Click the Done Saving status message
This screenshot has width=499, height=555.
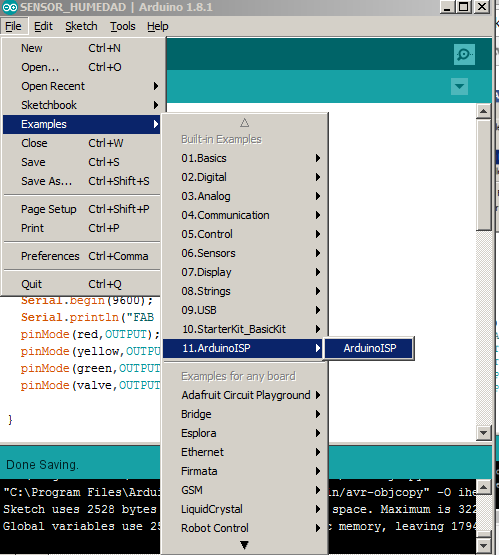coord(42,465)
